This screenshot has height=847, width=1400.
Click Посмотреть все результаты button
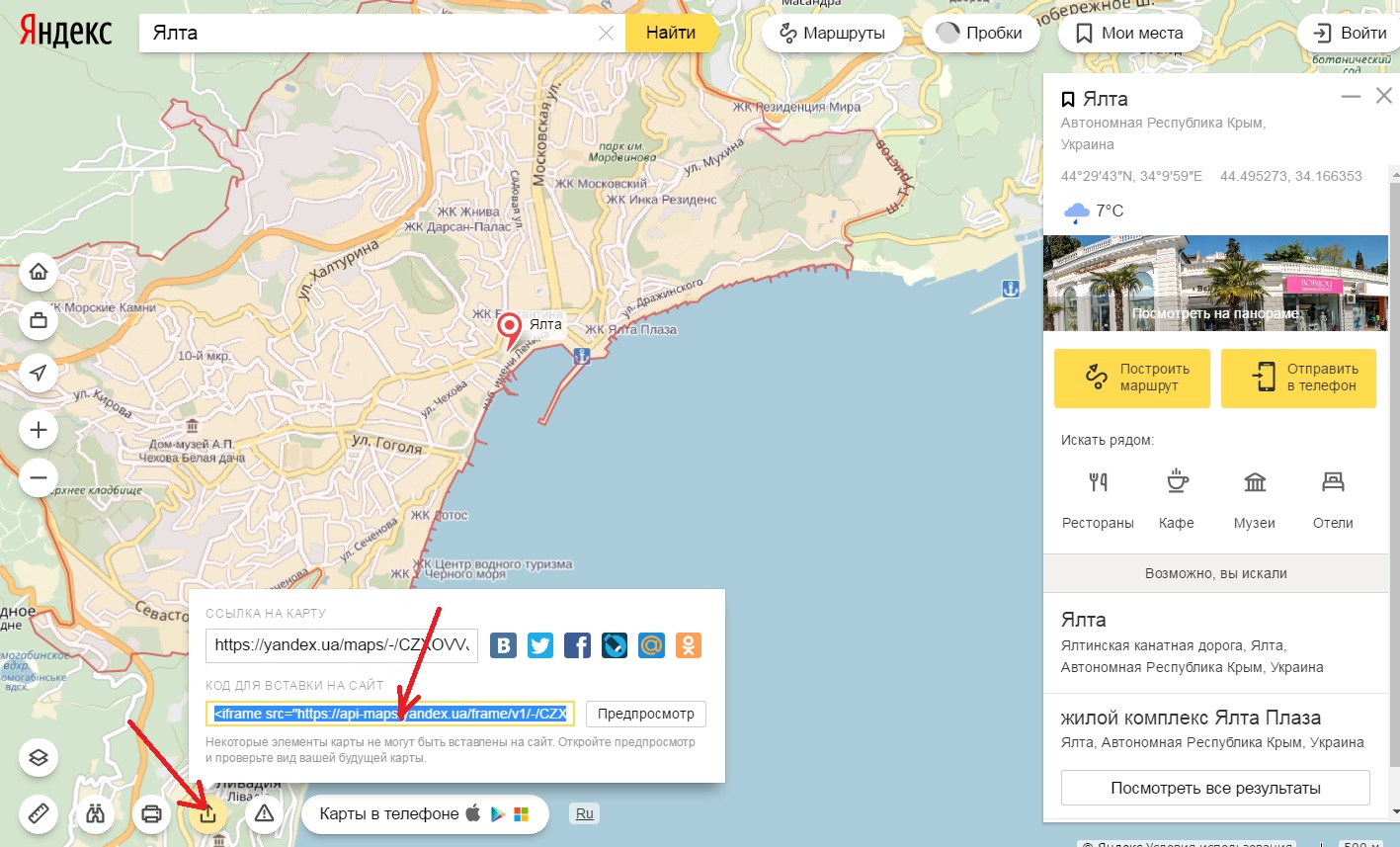coord(1215,788)
